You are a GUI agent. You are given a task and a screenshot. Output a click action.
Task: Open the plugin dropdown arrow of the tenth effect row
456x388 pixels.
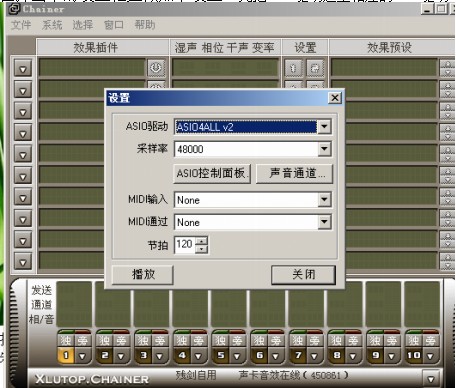tap(23, 262)
